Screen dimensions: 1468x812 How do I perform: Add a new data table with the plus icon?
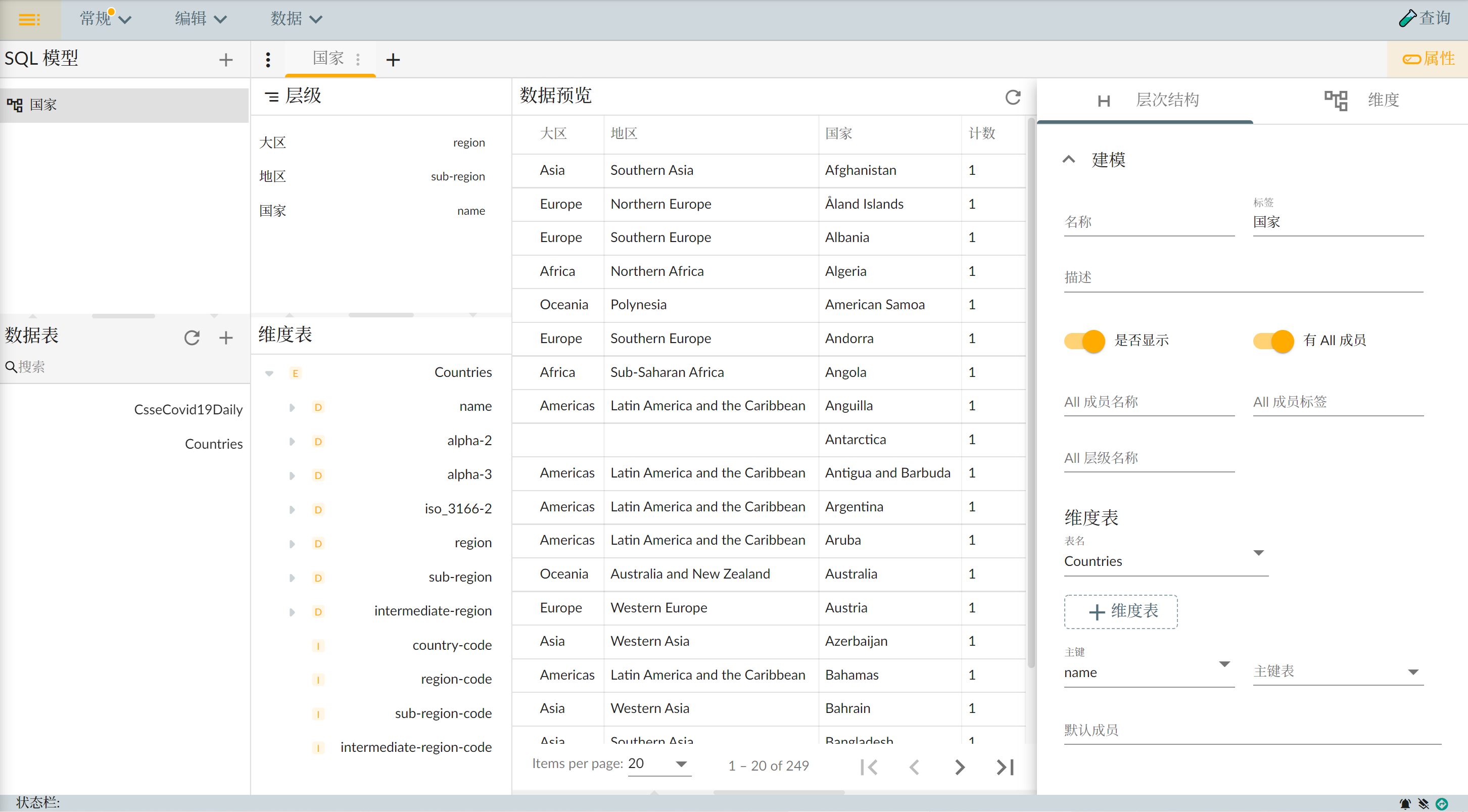pos(226,338)
